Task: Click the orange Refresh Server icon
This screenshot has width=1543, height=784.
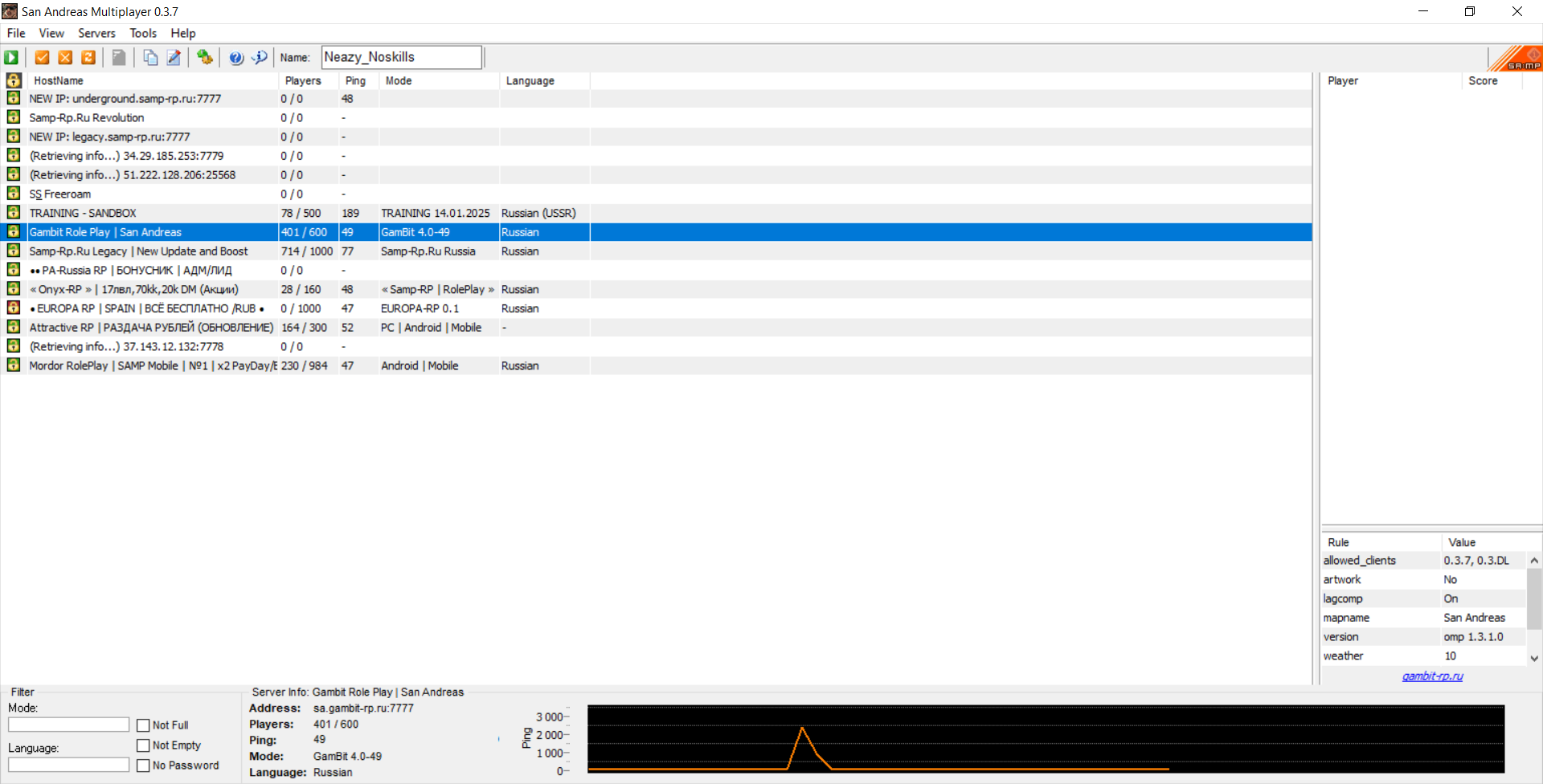Action: 88,57
